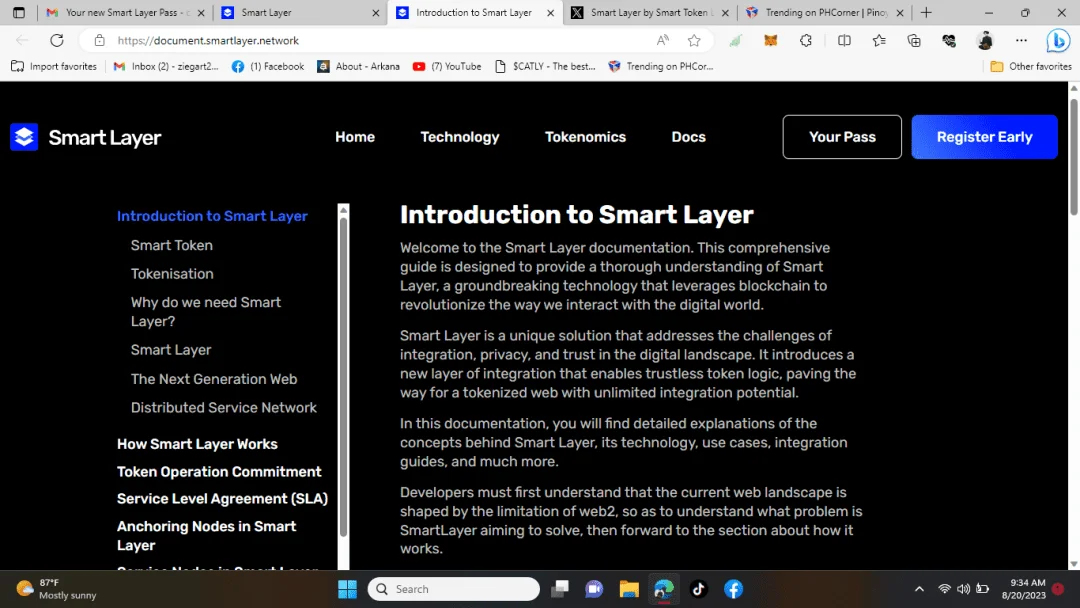
Task: Open Windows Start menu
Action: 347,589
